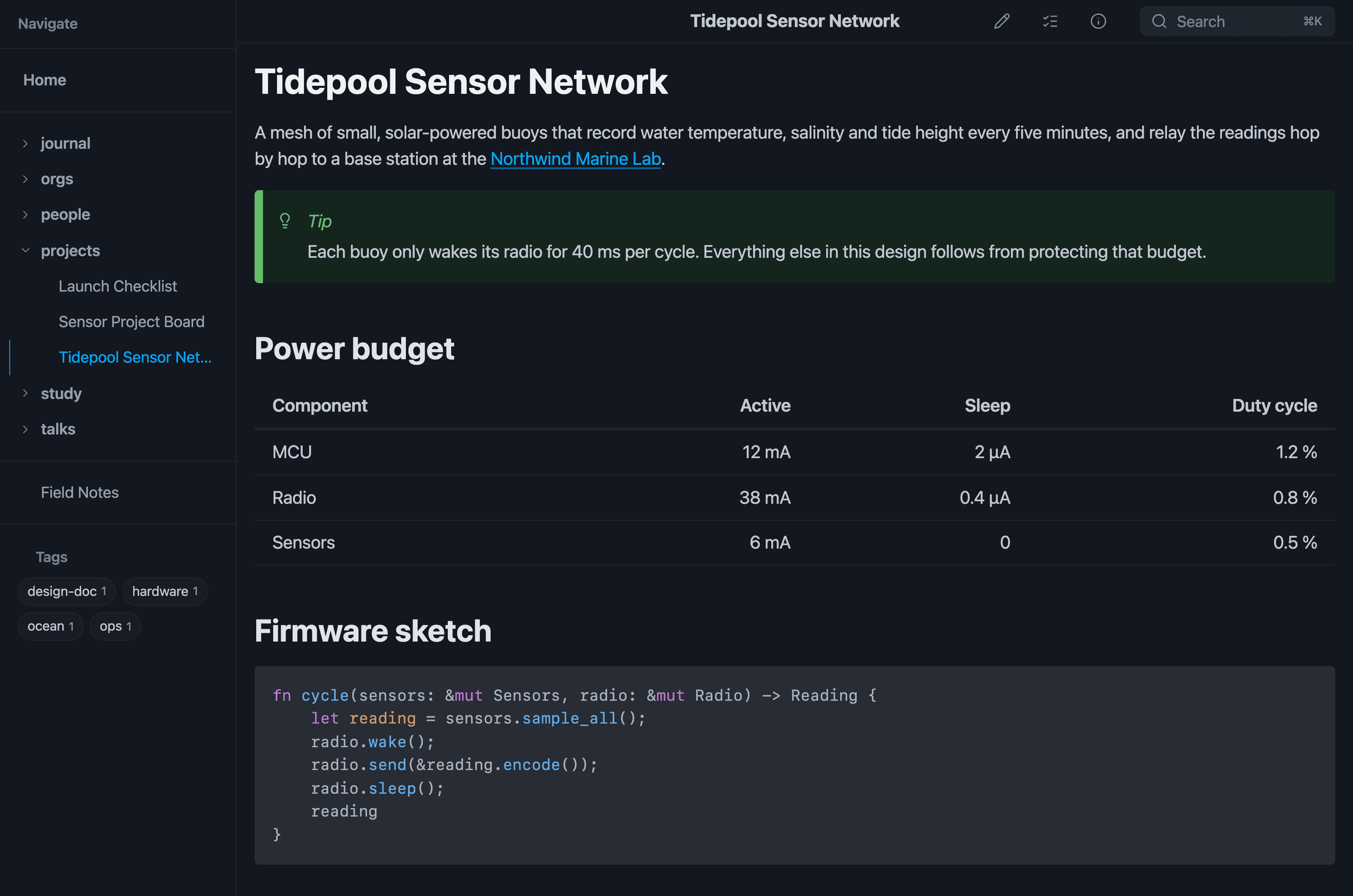
Task: Click the journal folder label
Action: [x=65, y=143]
